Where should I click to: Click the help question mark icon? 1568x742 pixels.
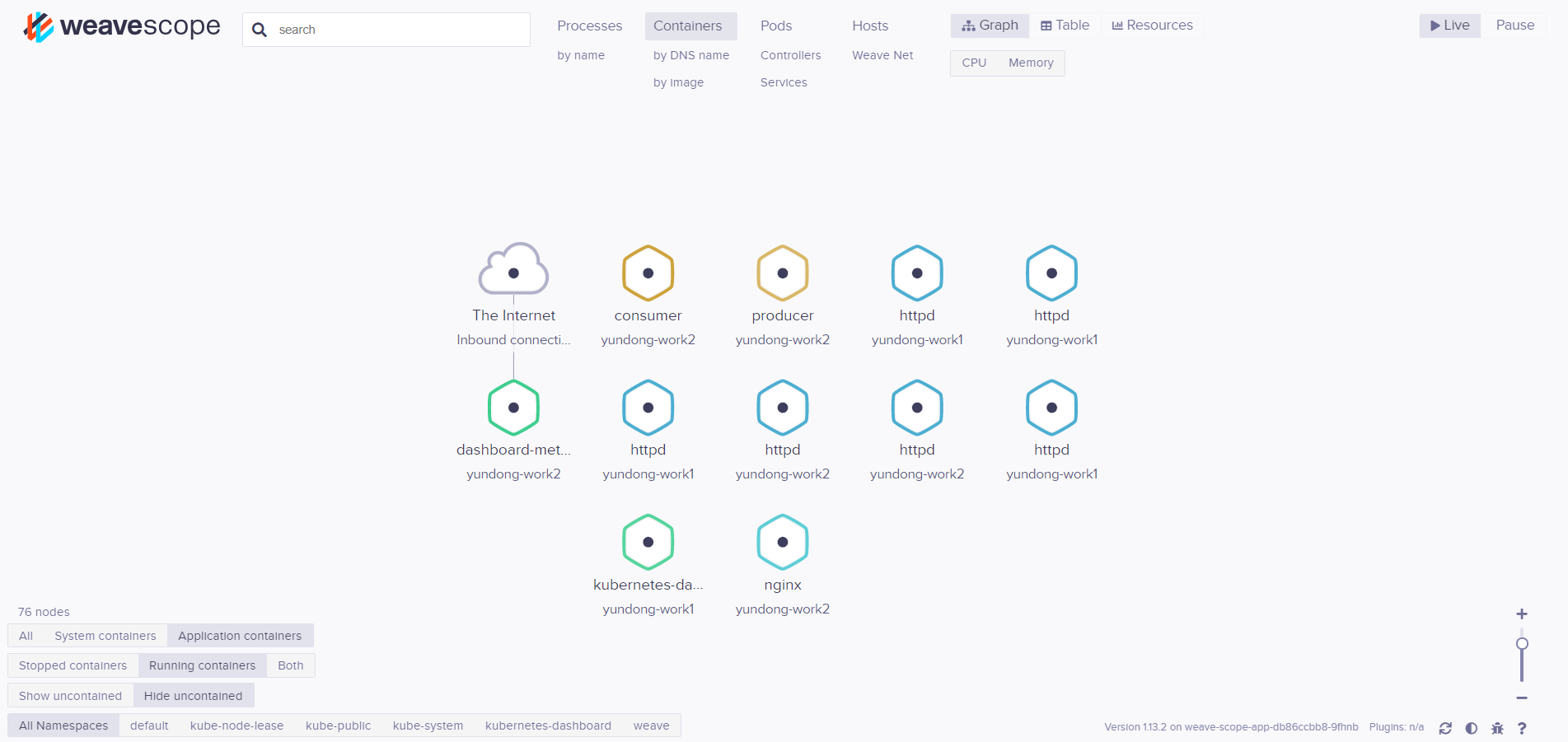1523,728
